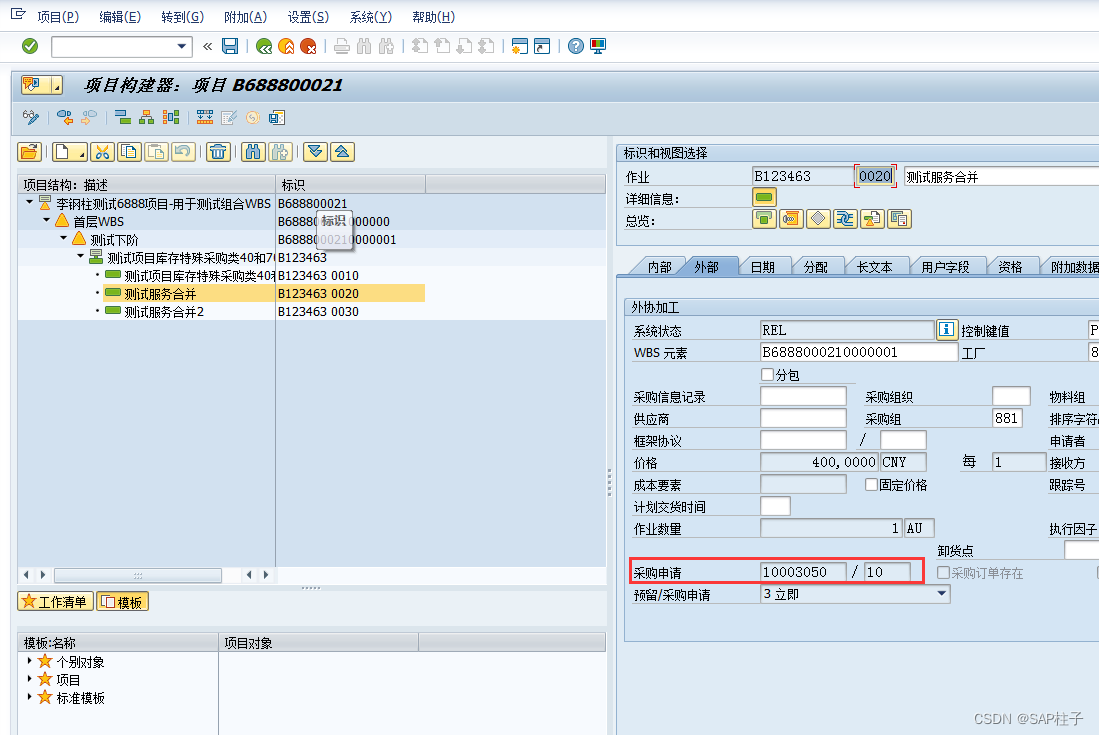
Task: Click the 采购组 field showing 881
Action: 1007,419
